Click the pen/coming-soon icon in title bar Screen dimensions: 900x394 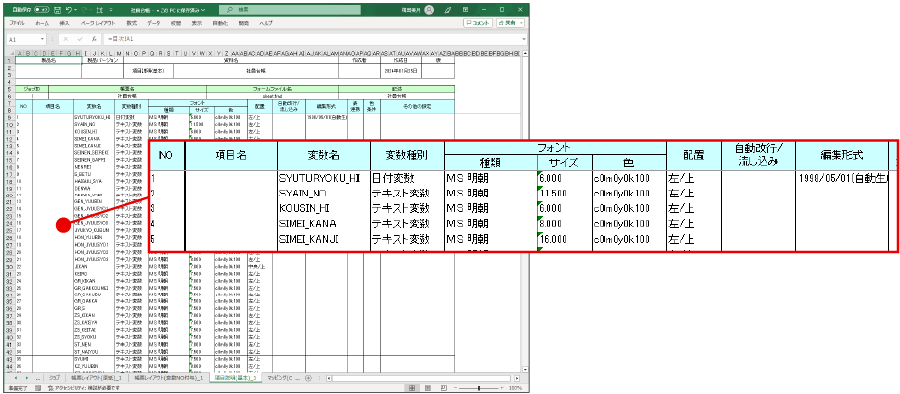click(x=447, y=10)
